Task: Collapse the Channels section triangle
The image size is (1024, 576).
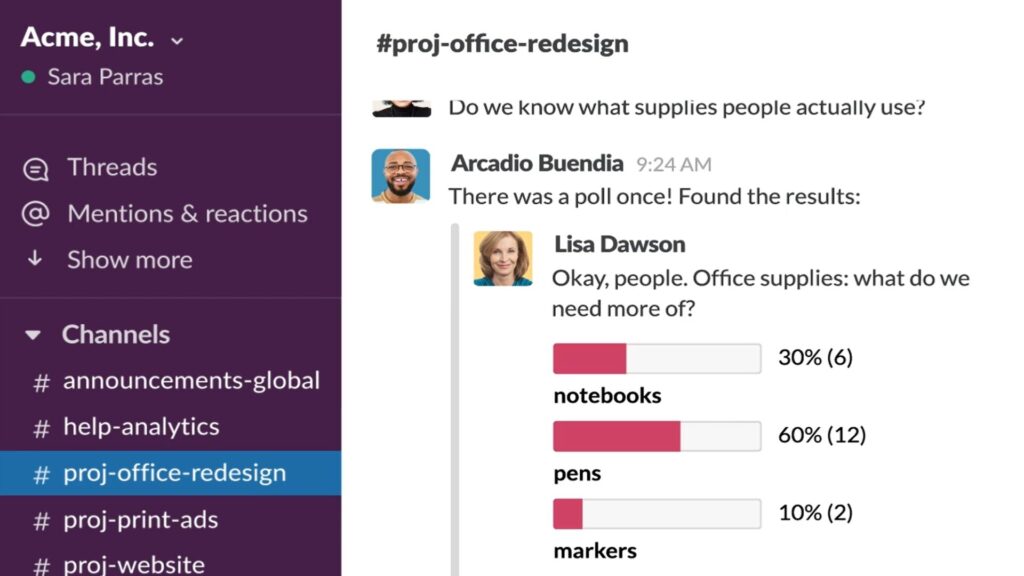Action: pyautogui.click(x=33, y=335)
